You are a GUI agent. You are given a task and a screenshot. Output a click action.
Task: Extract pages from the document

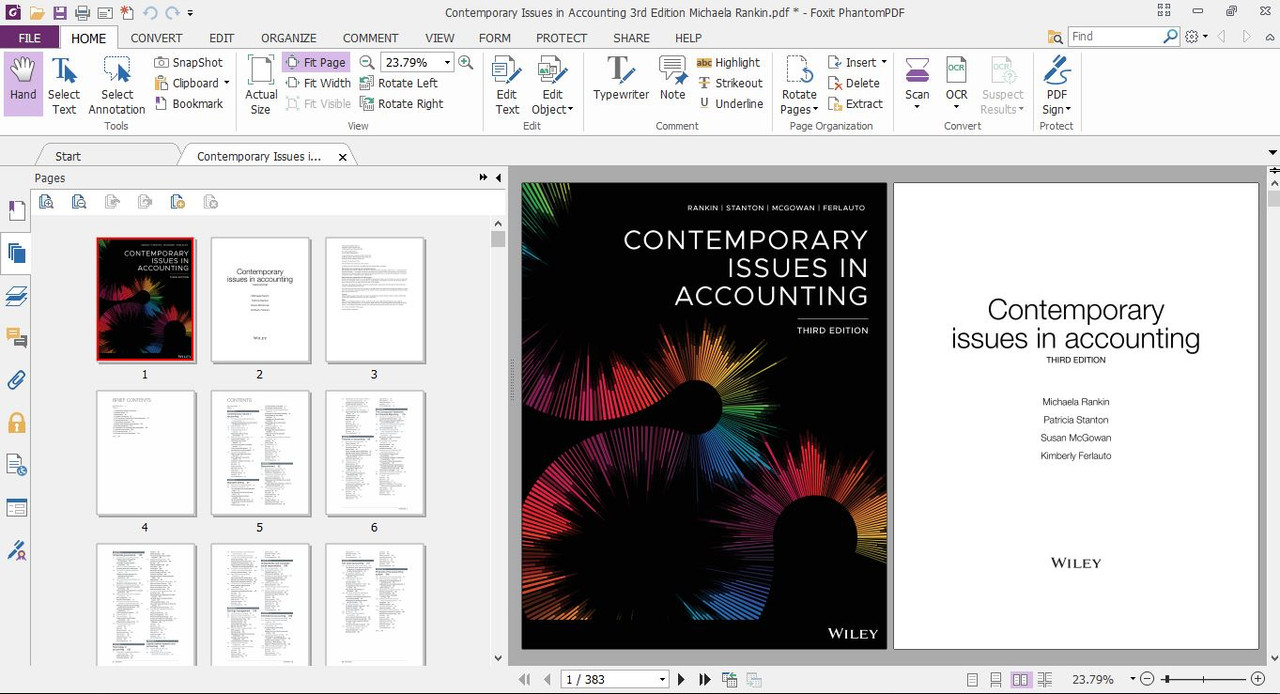pyautogui.click(x=856, y=104)
